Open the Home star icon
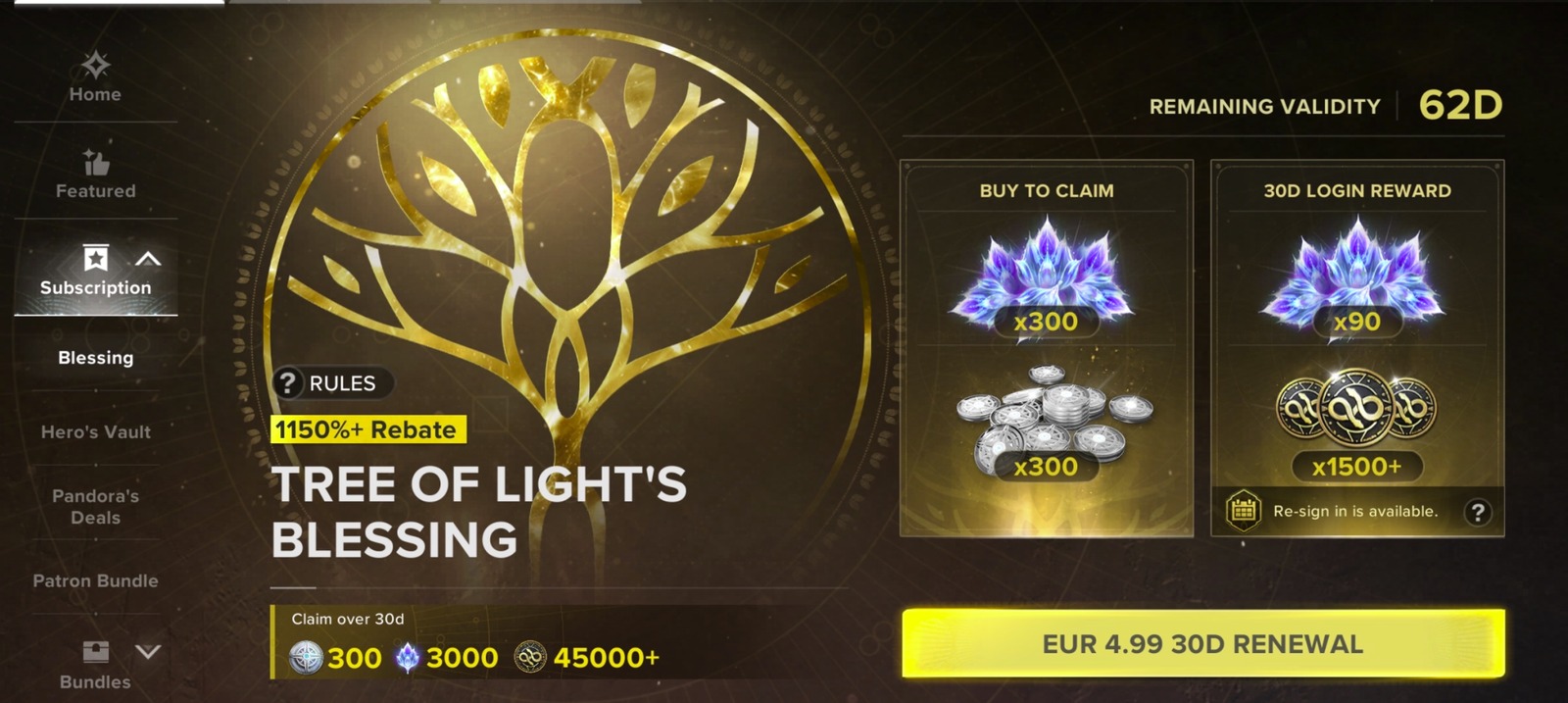Screen dimensions: 1568x703 pos(95,66)
